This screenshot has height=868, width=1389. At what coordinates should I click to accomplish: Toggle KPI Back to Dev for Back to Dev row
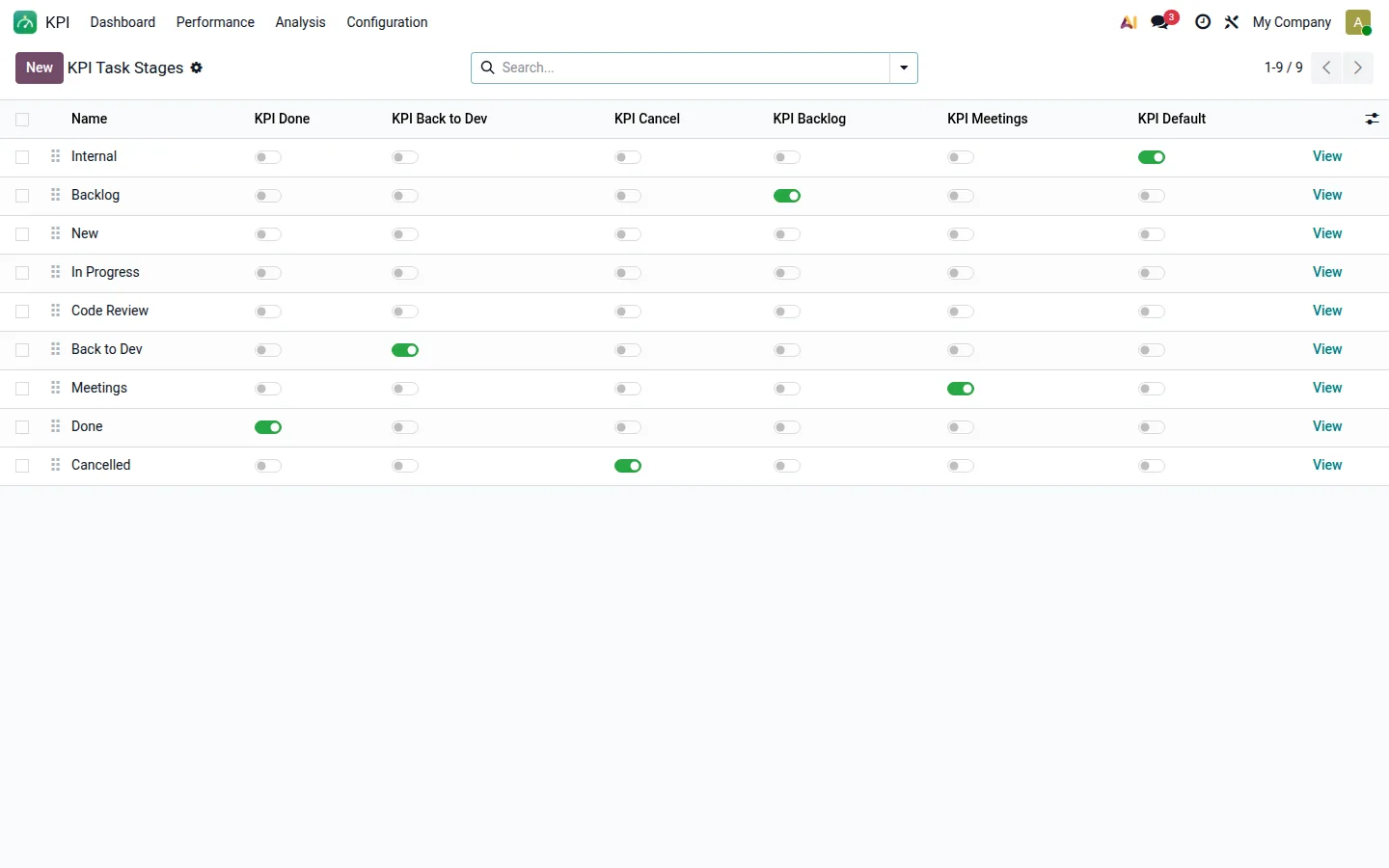[405, 350]
